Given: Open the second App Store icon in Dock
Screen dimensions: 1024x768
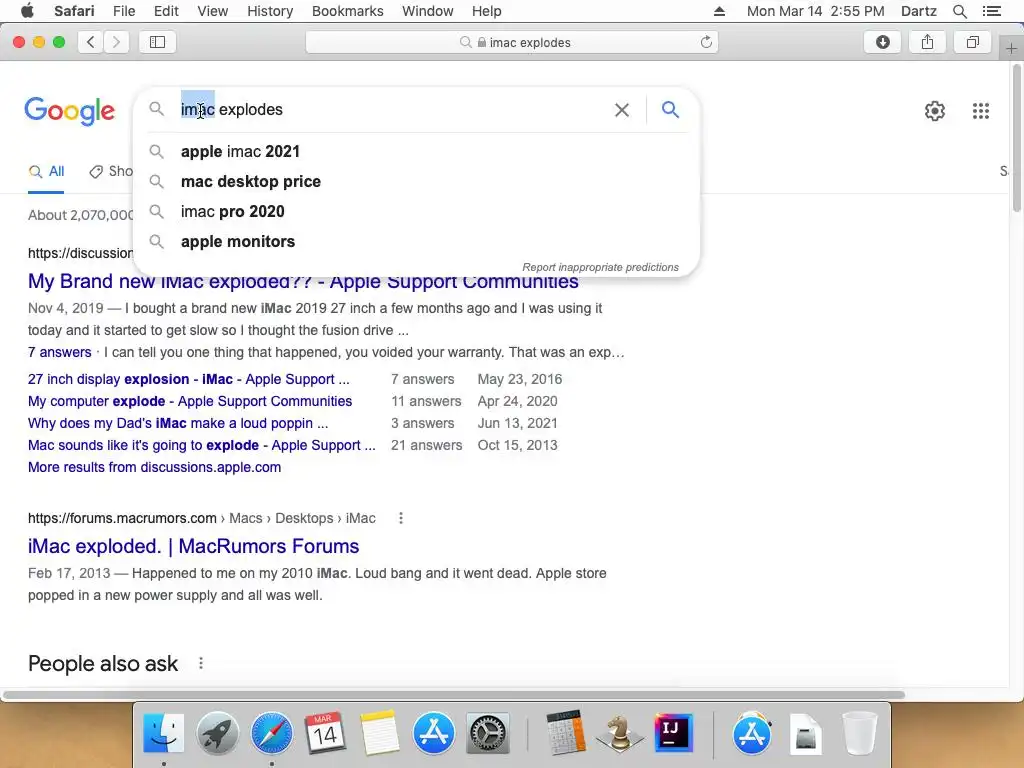Looking at the screenshot, I should click(x=752, y=733).
